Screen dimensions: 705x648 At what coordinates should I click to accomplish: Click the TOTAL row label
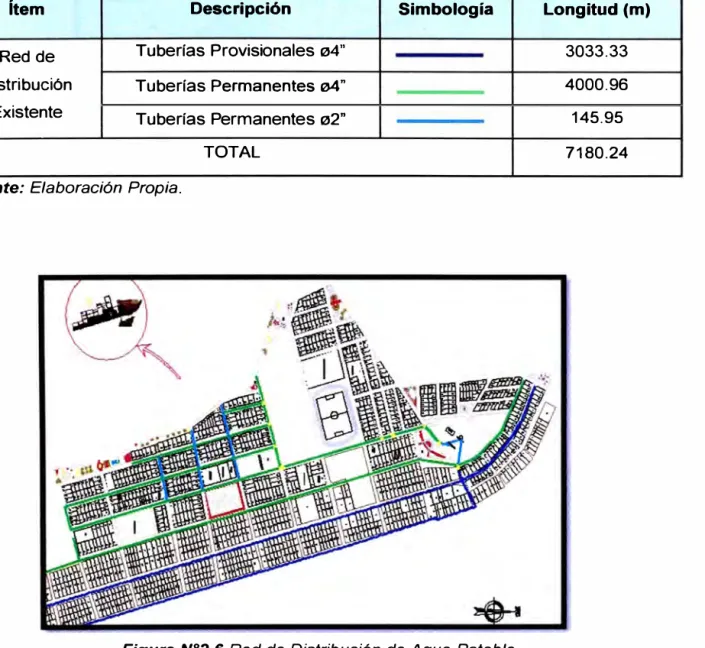pyautogui.click(x=232, y=152)
